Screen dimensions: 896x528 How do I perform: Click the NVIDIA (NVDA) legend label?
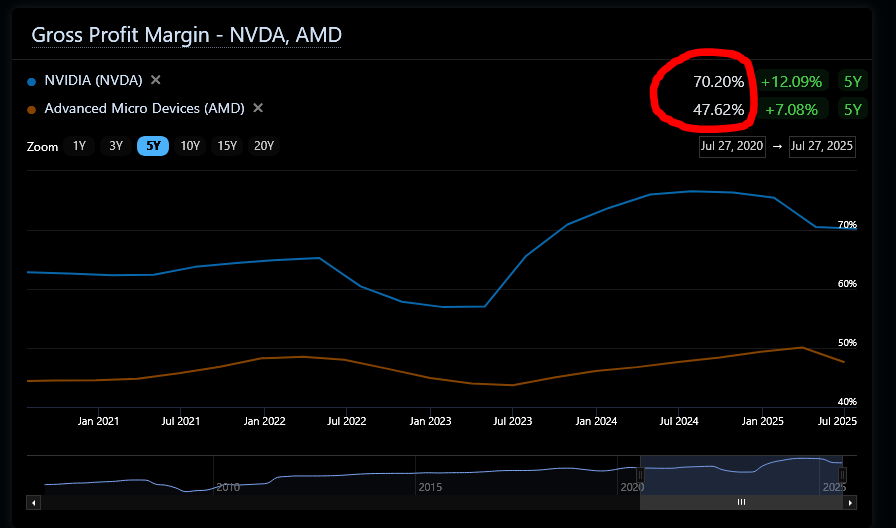tap(93, 81)
